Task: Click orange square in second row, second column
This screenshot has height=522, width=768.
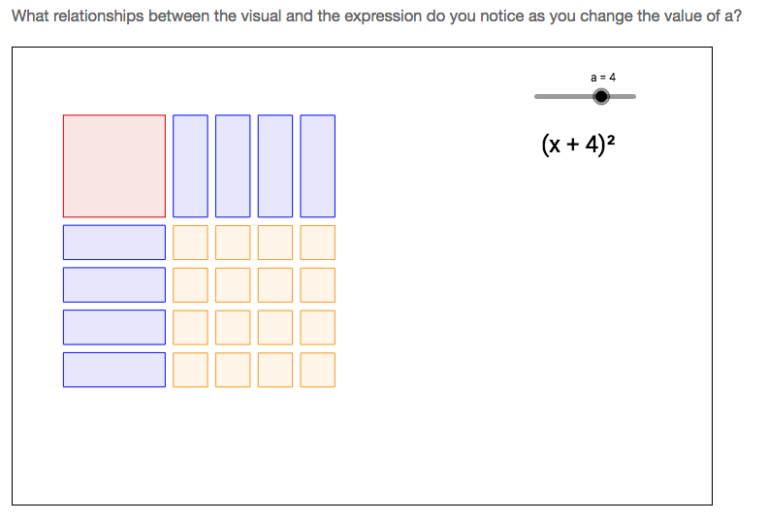Action: point(233,284)
